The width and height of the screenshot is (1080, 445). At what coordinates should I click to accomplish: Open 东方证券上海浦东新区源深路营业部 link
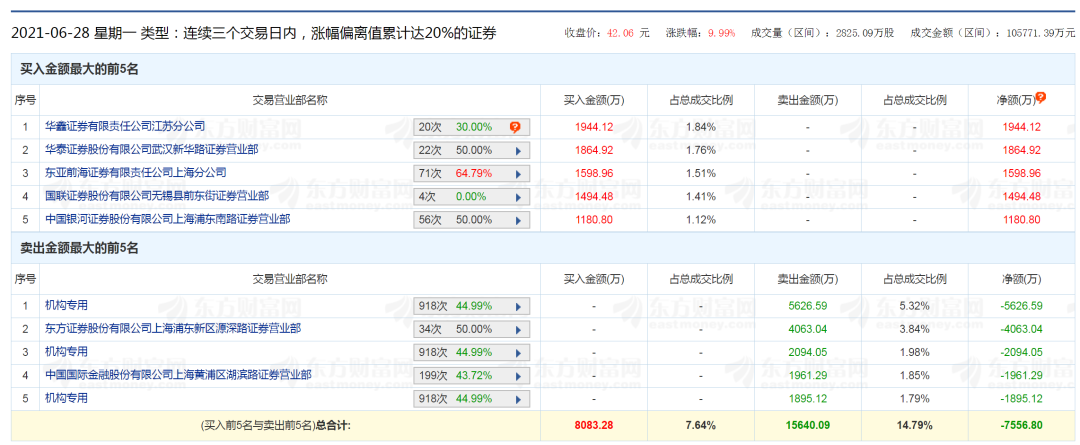[173, 329]
